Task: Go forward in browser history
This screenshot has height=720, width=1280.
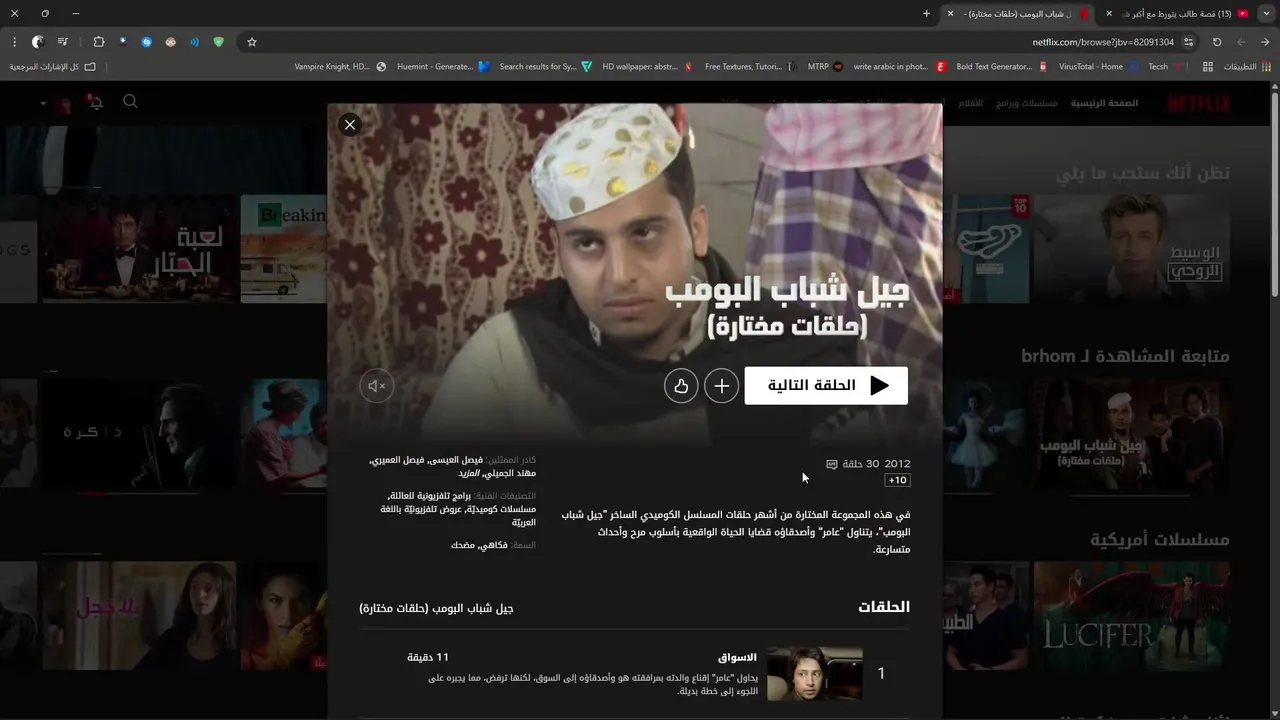Action: click(x=1241, y=42)
